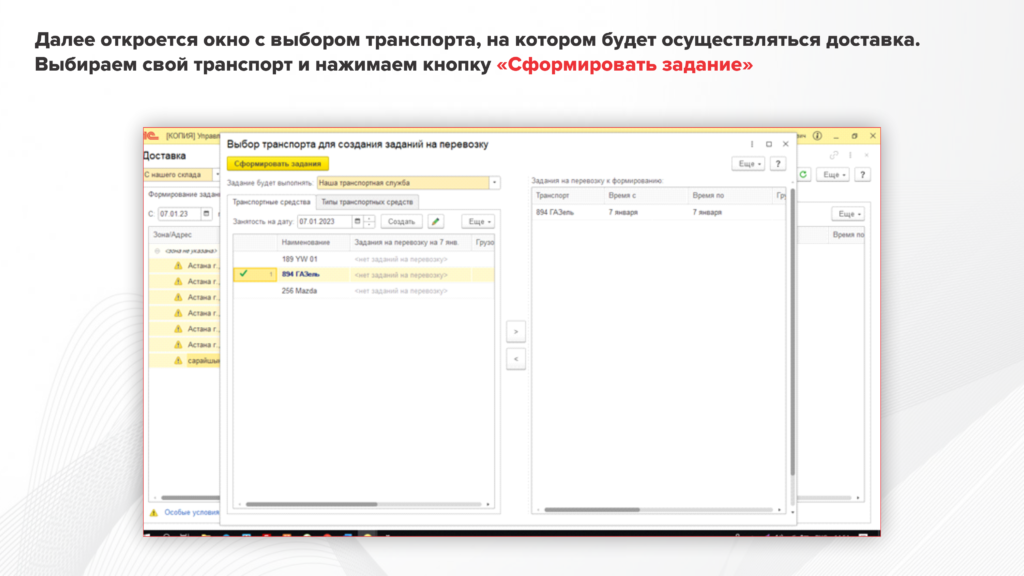Select the сарайшы address row
Image resolution: width=1024 pixels, height=576 pixels.
pos(185,360)
